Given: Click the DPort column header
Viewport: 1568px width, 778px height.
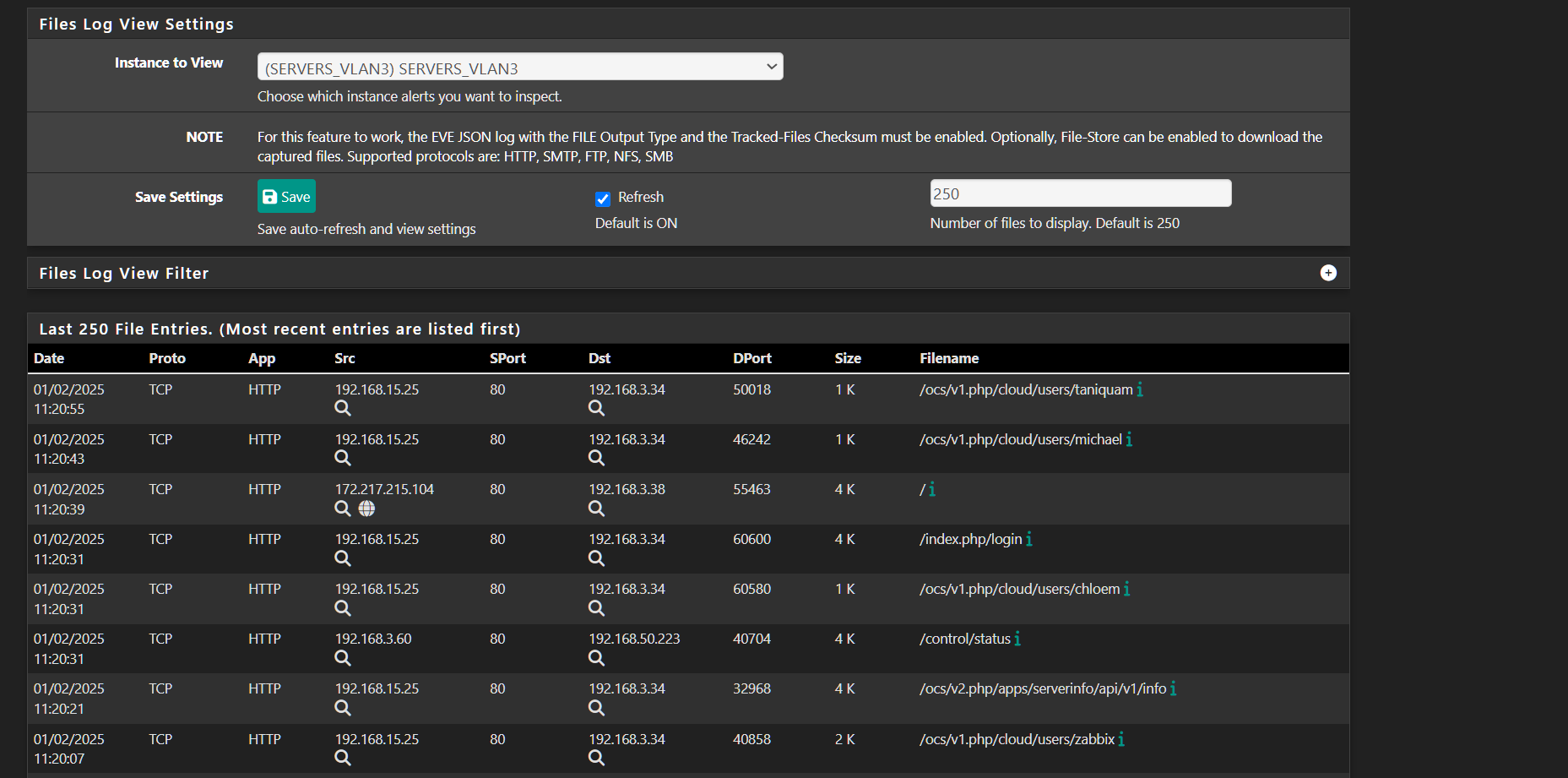Looking at the screenshot, I should 752,358.
